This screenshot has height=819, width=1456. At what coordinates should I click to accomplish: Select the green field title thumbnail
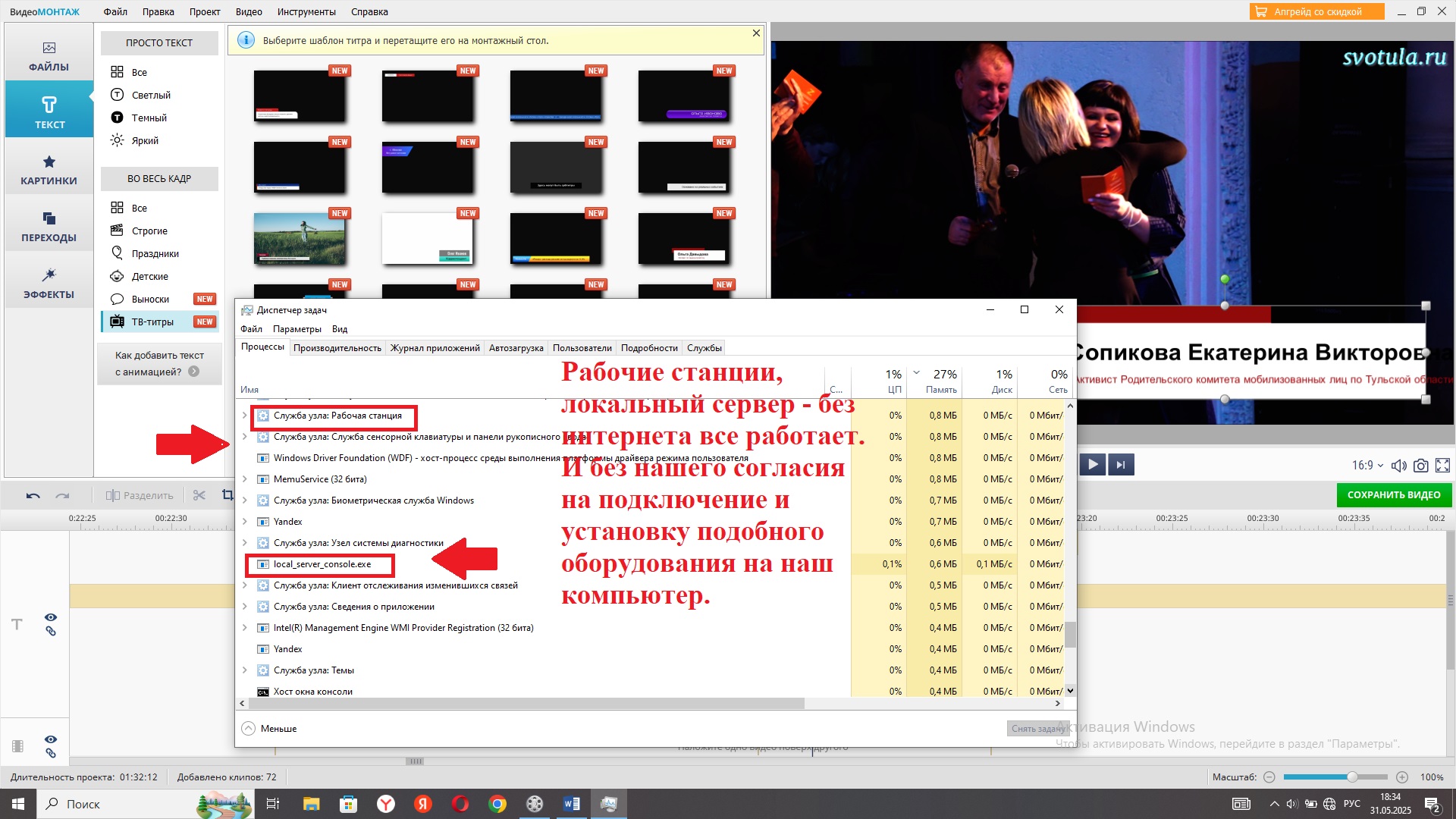point(300,238)
